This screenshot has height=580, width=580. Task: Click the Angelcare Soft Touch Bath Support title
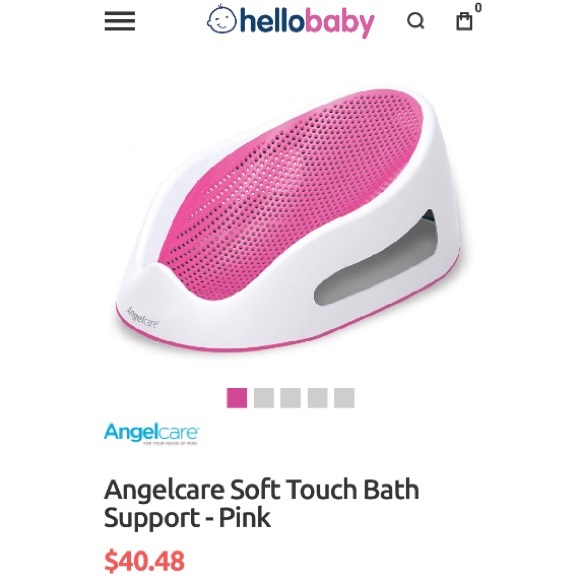coord(261,503)
